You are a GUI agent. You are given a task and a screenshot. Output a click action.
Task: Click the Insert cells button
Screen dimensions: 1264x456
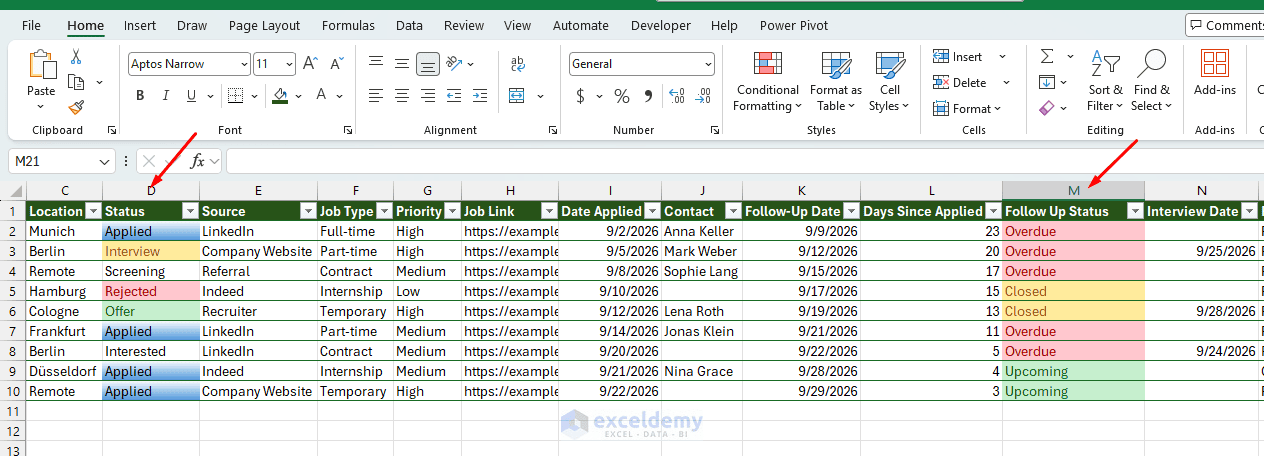click(x=958, y=57)
